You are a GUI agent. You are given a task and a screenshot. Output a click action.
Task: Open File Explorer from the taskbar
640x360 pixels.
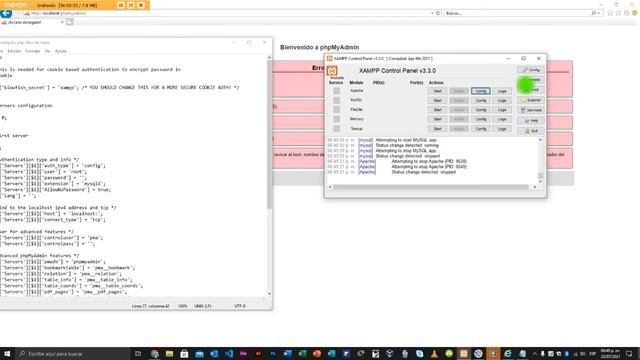coord(169,353)
